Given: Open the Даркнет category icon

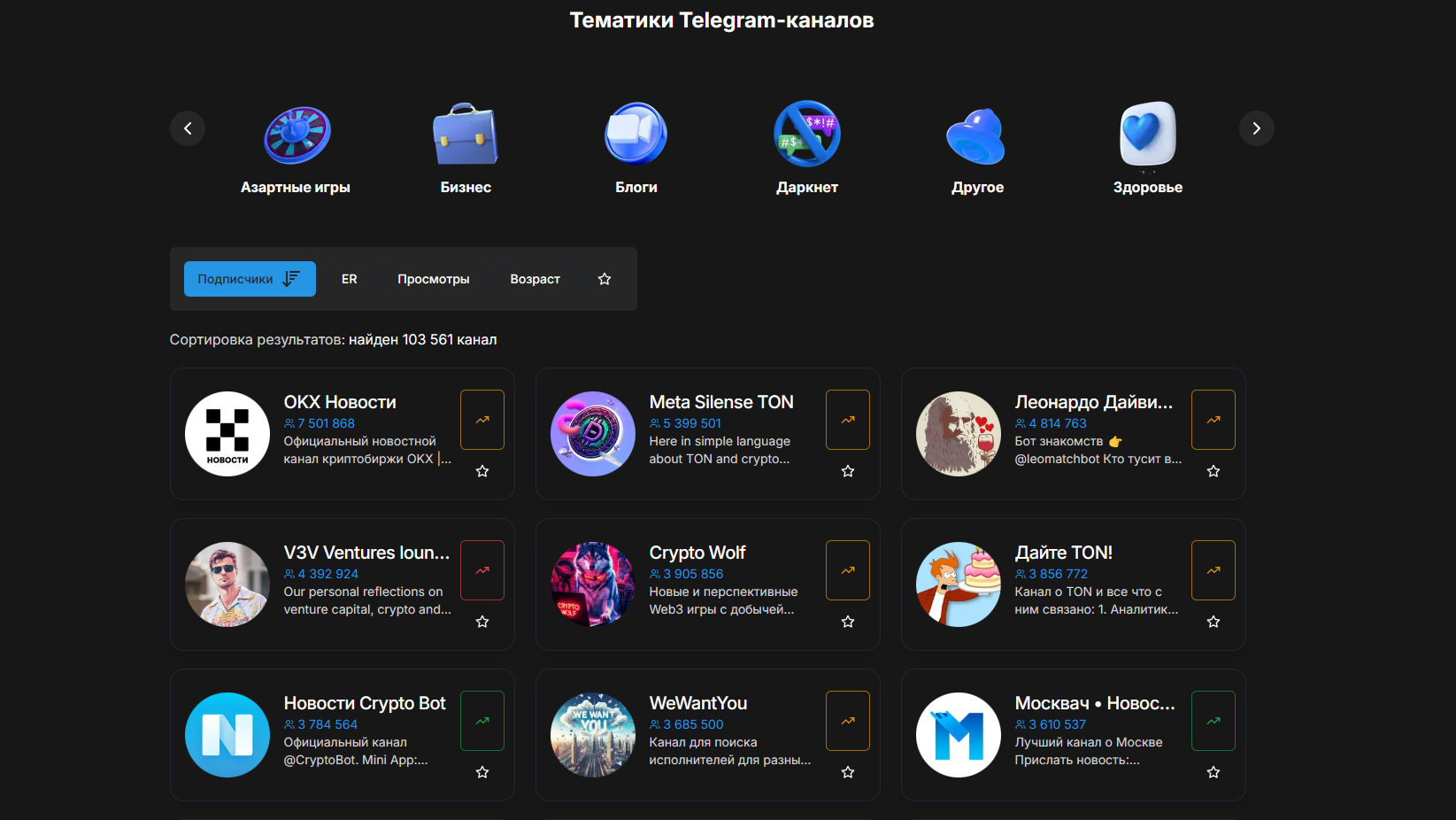Looking at the screenshot, I should [807, 134].
